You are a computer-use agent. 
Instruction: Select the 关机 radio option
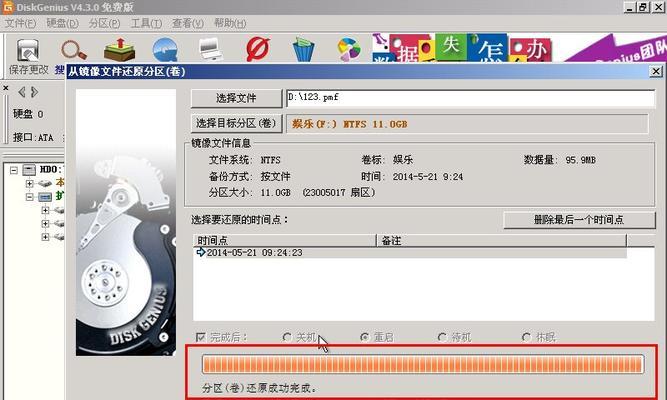tap(287, 337)
